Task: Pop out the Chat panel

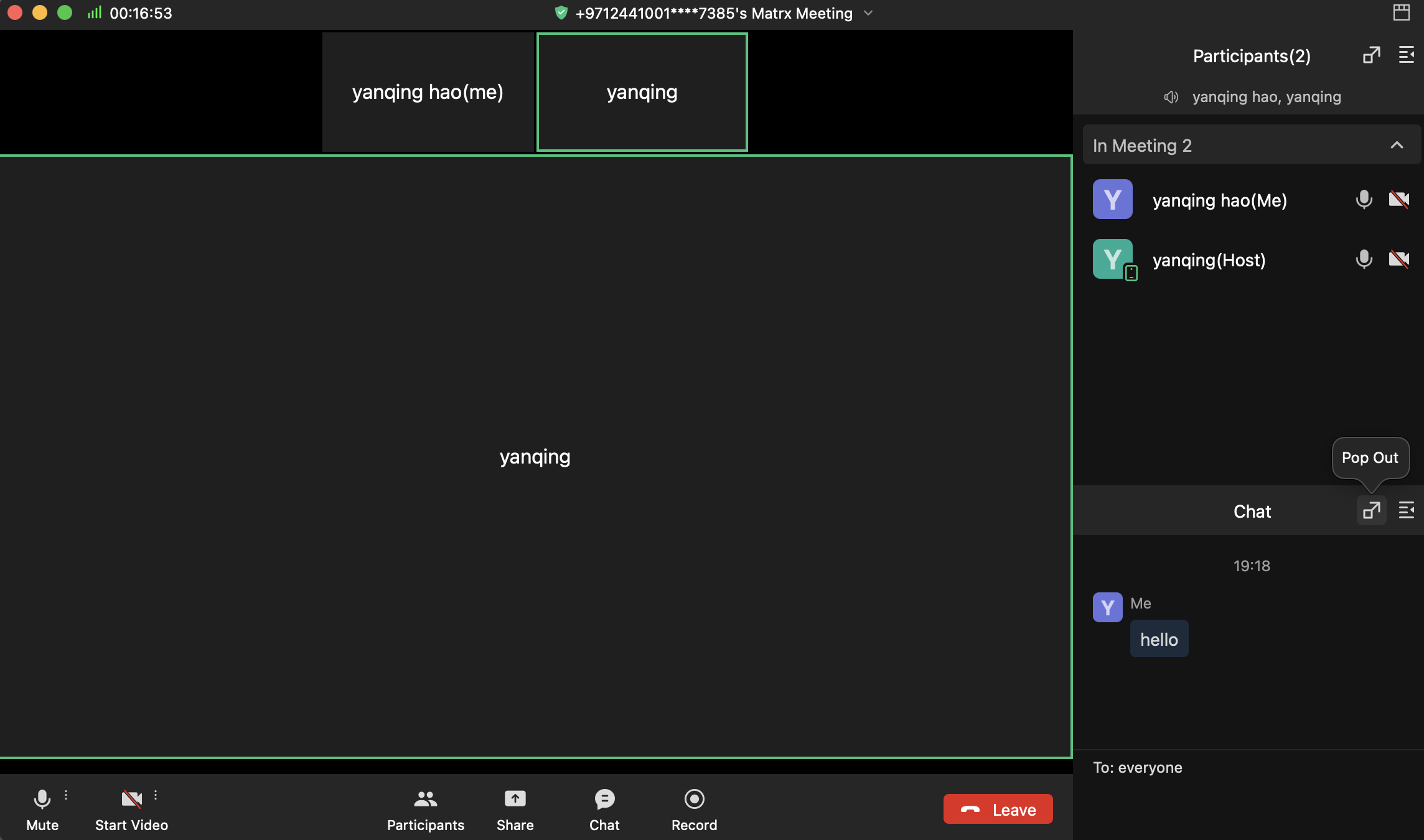Action: (x=1371, y=511)
